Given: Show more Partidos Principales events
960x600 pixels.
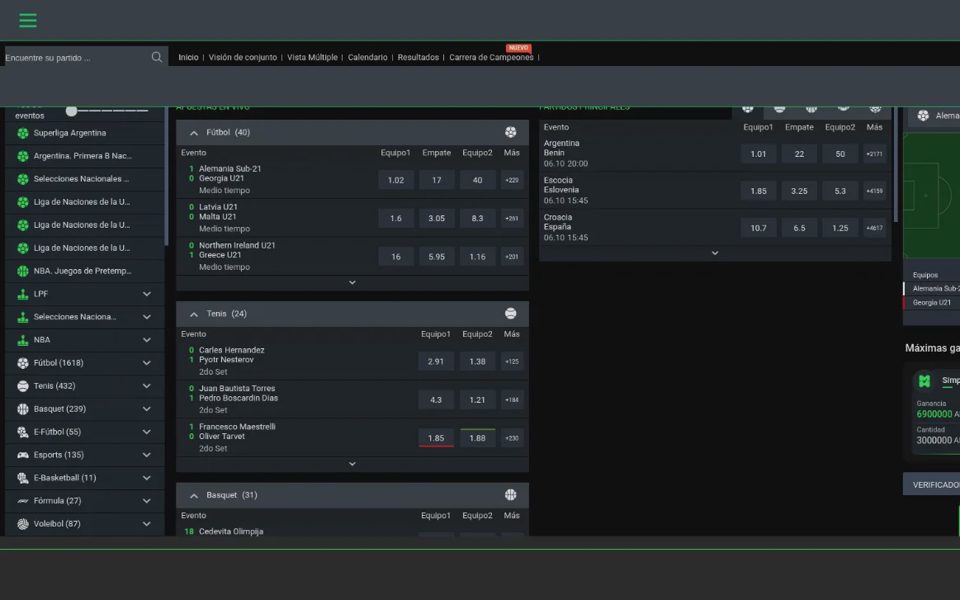Looking at the screenshot, I should (x=714, y=253).
